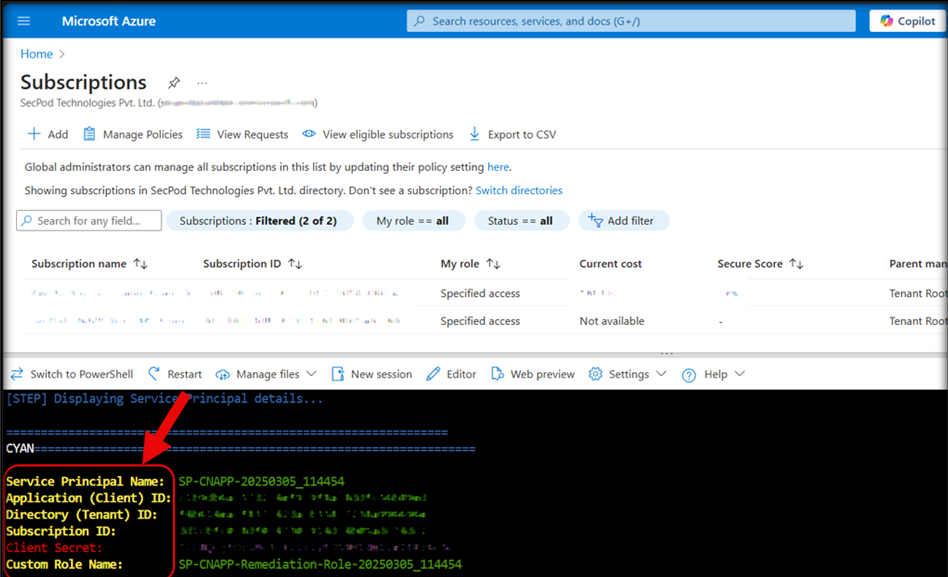Select View Requests in the toolbar
The width and height of the screenshot is (948, 577).
[253, 134]
